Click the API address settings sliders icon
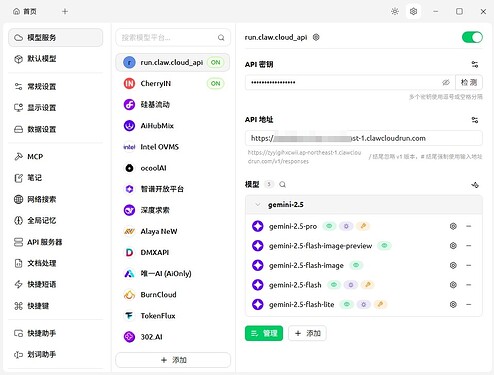Image resolution: width=494 pixels, height=375 pixels. [475, 120]
